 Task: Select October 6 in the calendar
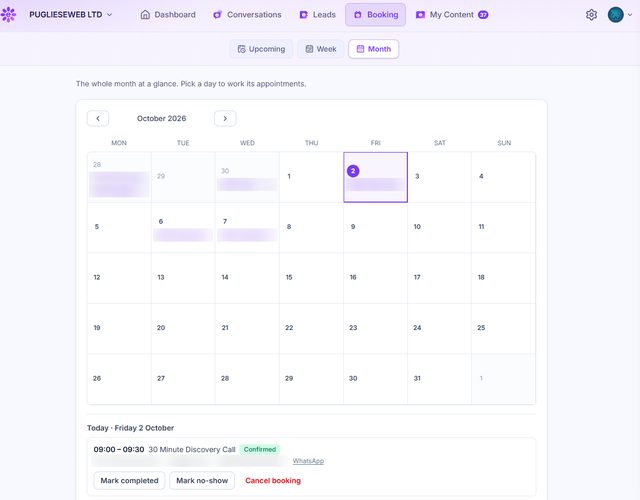pos(183,228)
